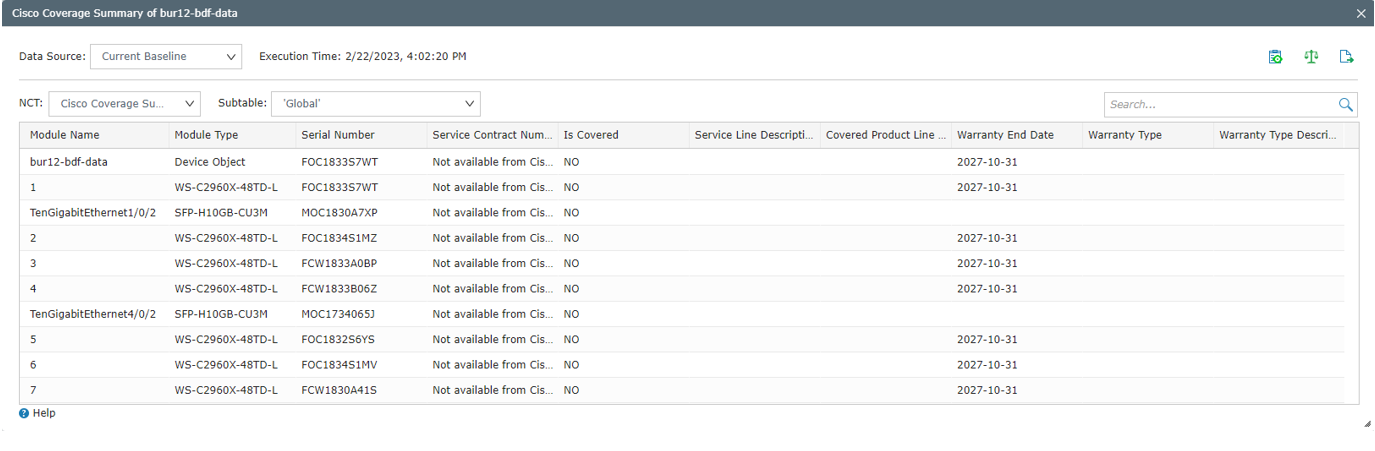Click the green balance scale compare icon
Viewport: 1375px width, 451px height.
(x=1311, y=57)
